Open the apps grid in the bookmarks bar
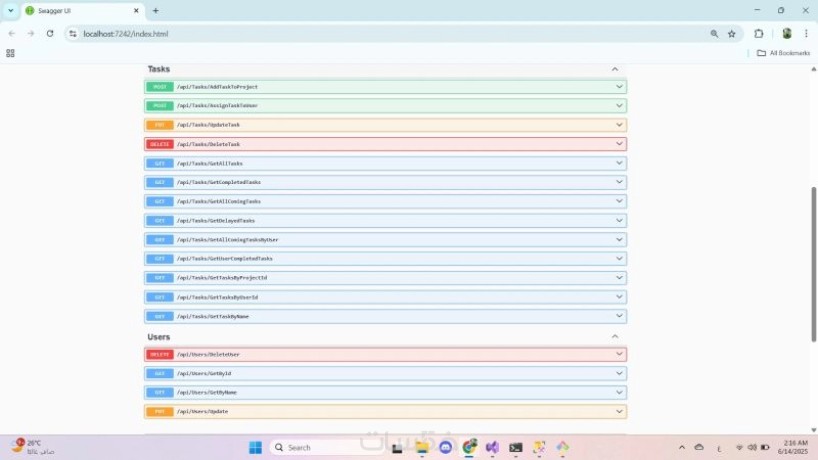818x460 pixels. (10, 53)
